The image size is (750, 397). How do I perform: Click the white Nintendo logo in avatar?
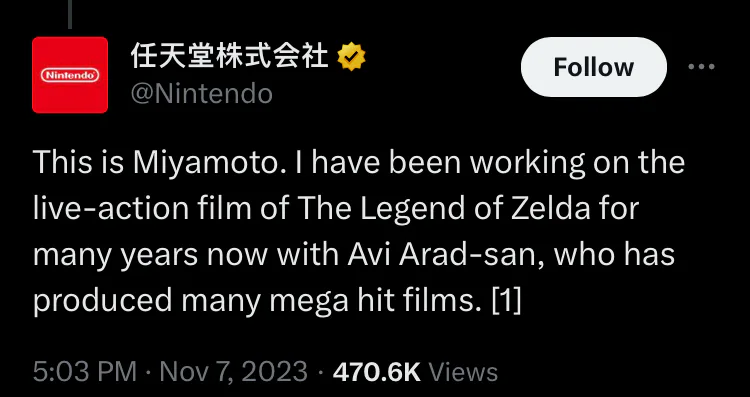click(x=70, y=75)
